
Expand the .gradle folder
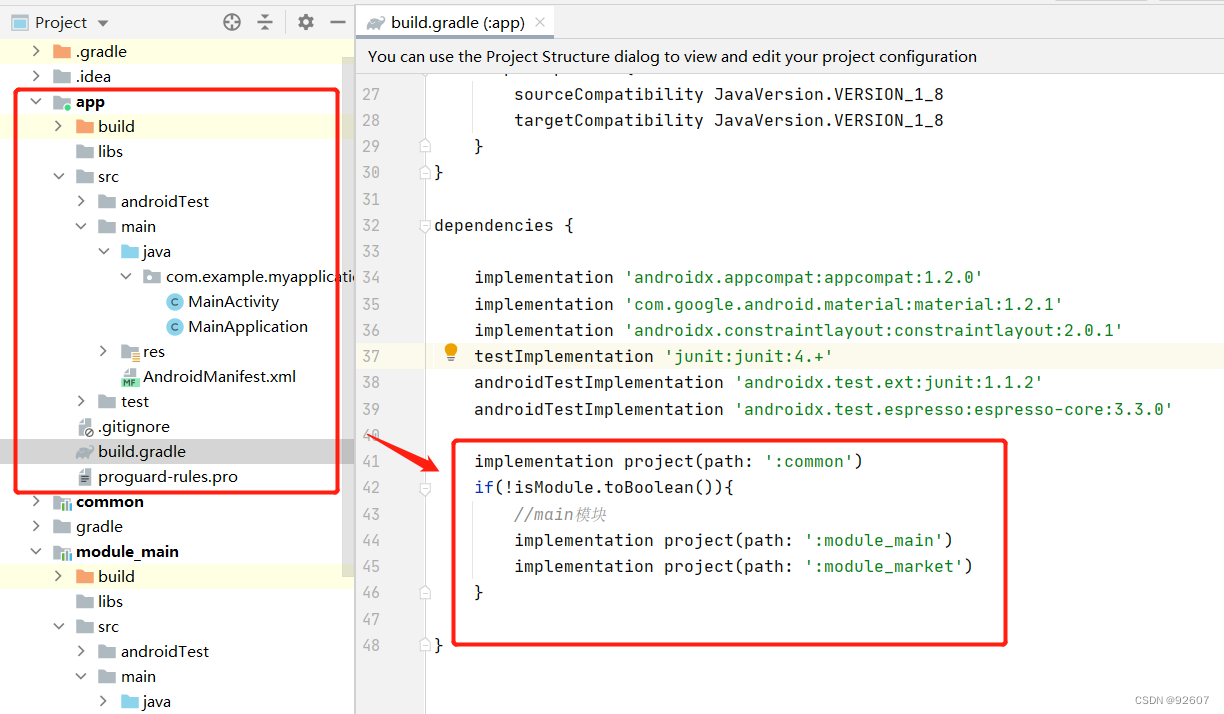tap(36, 51)
